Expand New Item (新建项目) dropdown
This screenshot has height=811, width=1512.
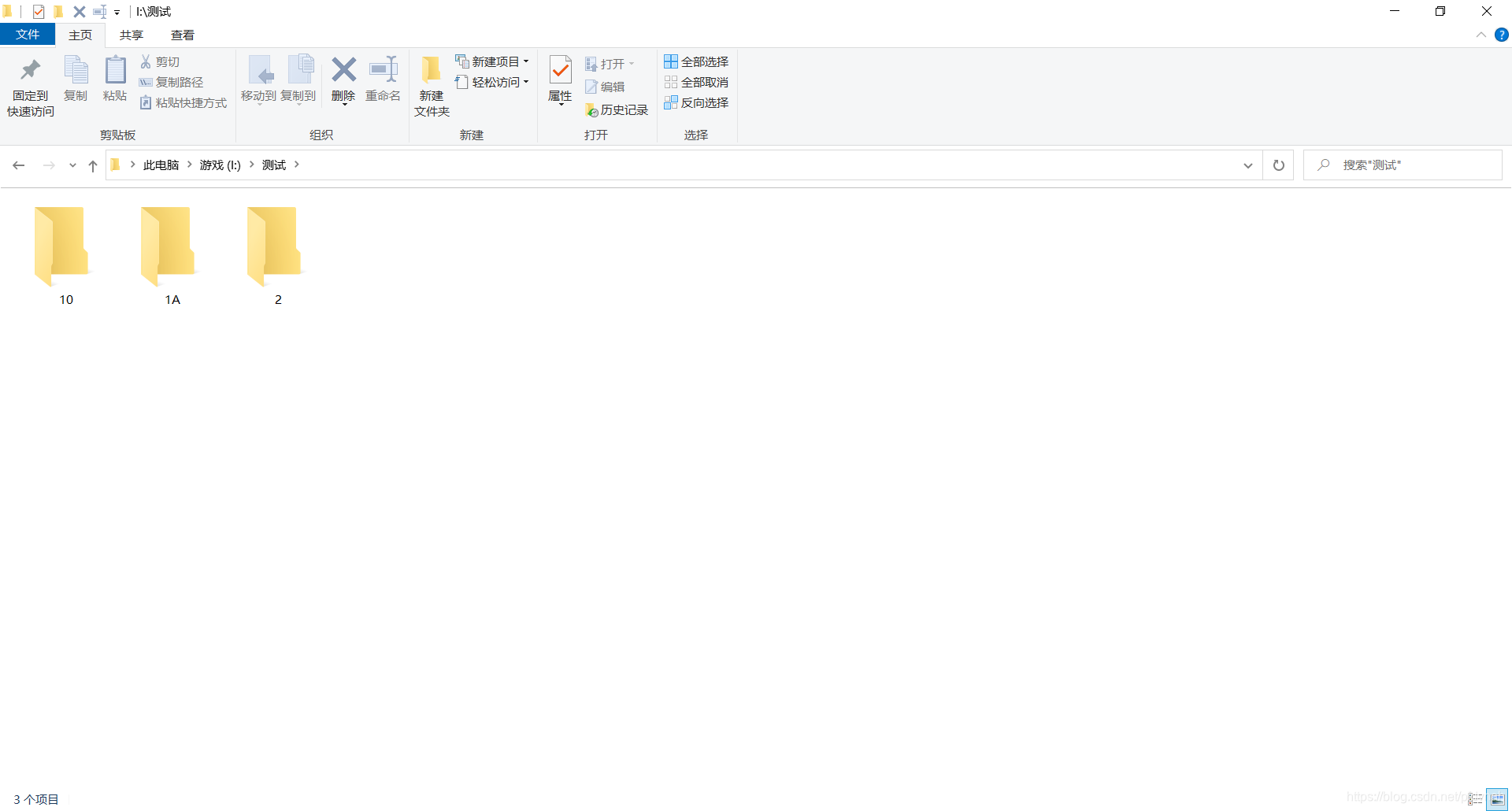coord(492,61)
